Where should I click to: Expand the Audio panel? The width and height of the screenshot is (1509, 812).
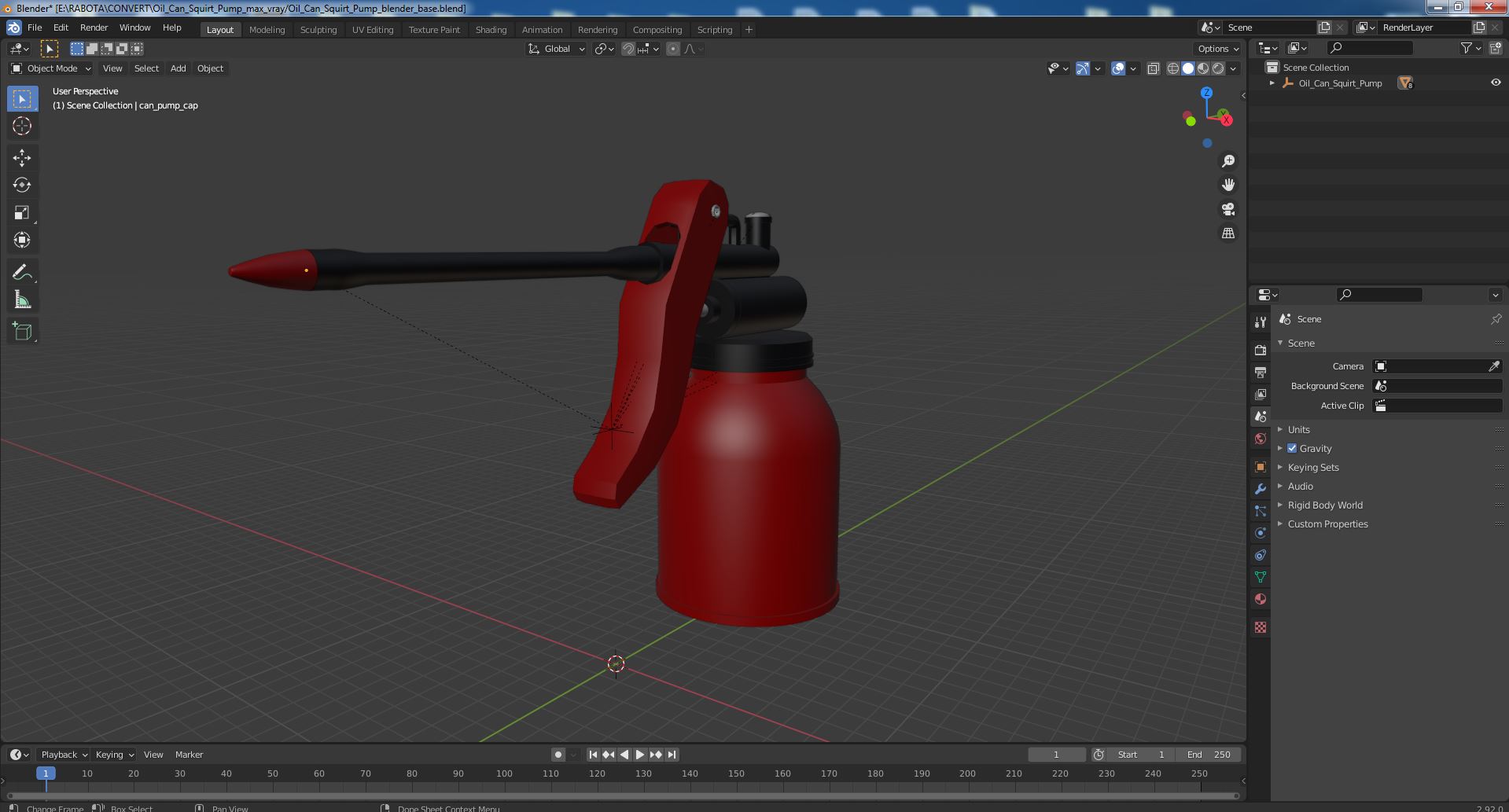1300,486
